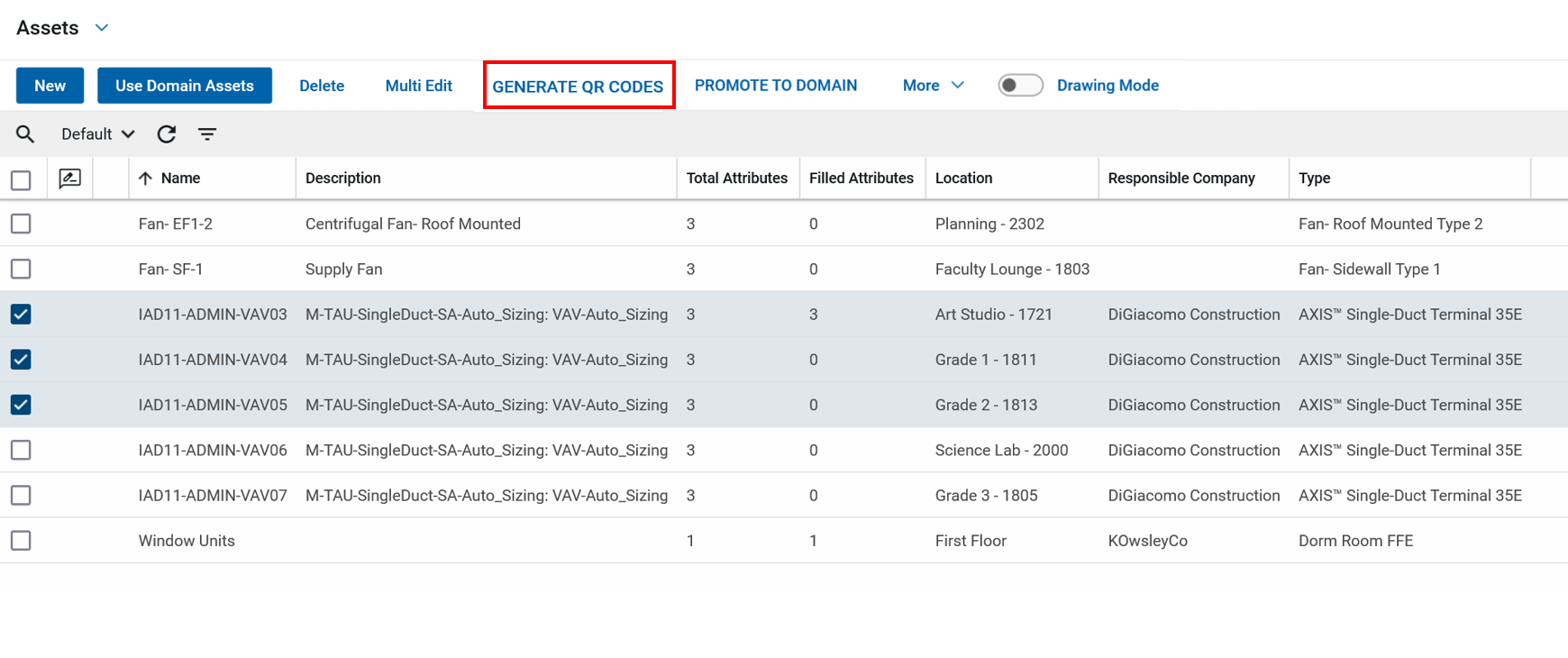Open the filter lines icon
1568x658 pixels.
coord(207,134)
